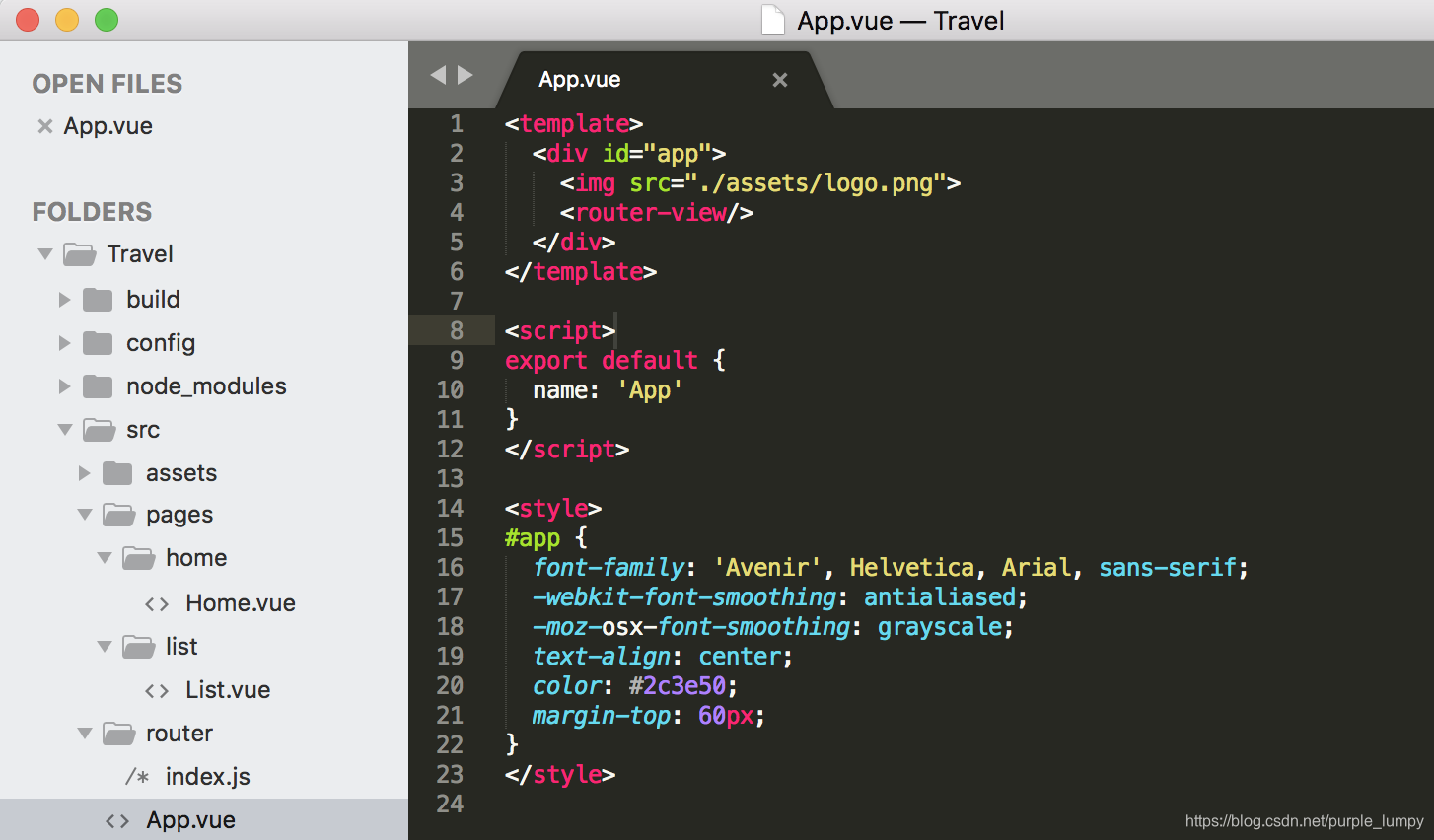Click the list open-folder icon

click(139, 647)
